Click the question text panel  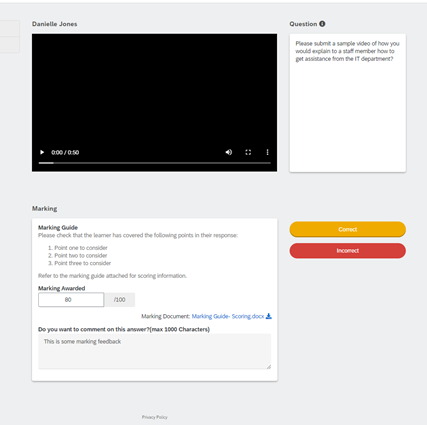point(348,103)
